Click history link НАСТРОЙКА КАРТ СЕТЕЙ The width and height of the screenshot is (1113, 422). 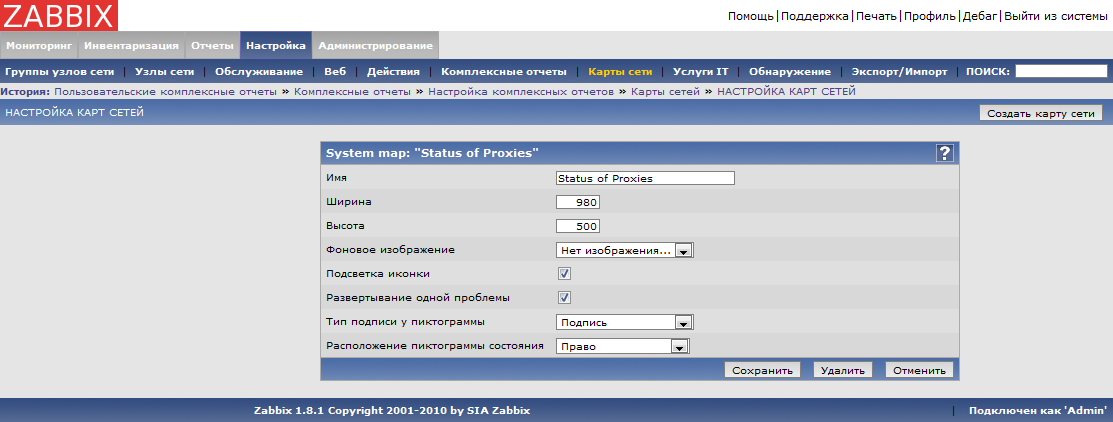786,92
